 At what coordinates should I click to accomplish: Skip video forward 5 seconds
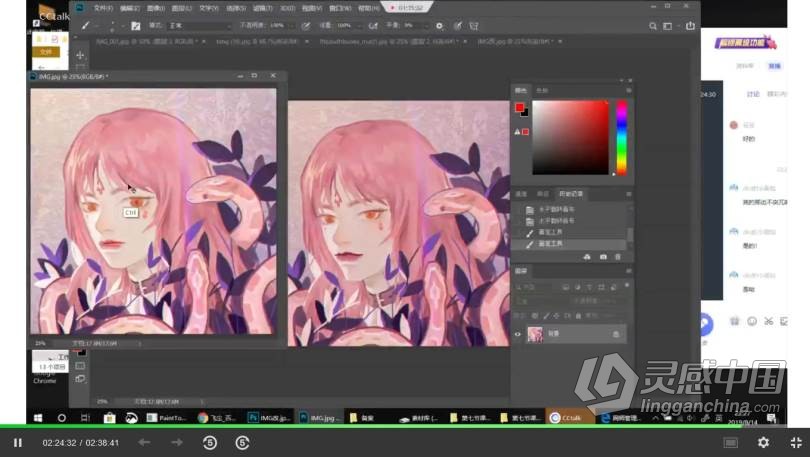[x=242, y=443]
